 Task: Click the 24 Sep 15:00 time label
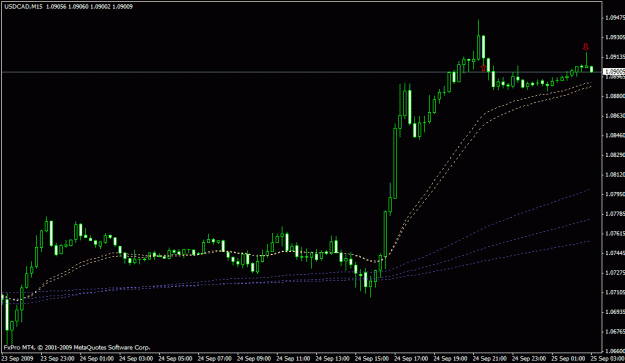(x=371, y=359)
